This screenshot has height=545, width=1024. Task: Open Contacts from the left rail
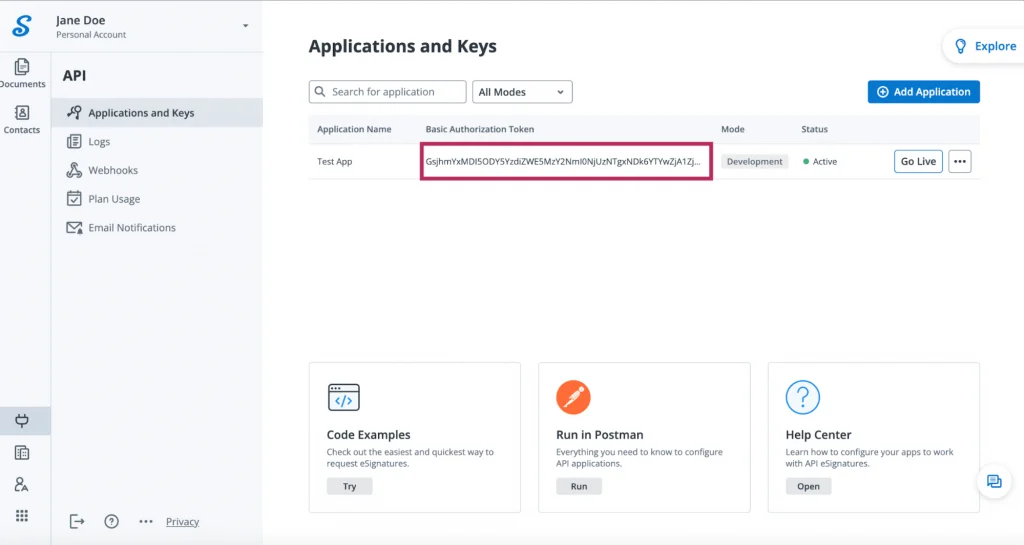22,119
